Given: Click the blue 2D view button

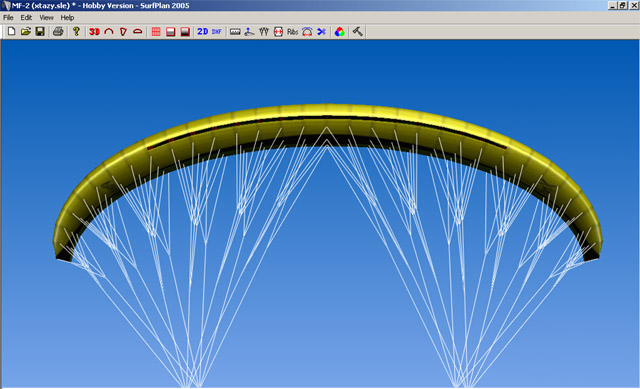Looking at the screenshot, I should pos(202,31).
